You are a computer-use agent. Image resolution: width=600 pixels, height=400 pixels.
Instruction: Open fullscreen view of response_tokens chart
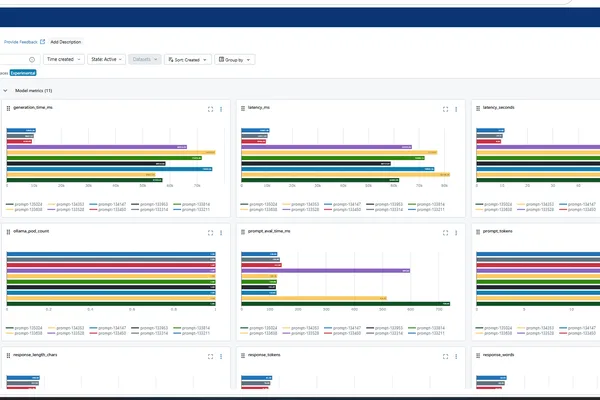445,356
